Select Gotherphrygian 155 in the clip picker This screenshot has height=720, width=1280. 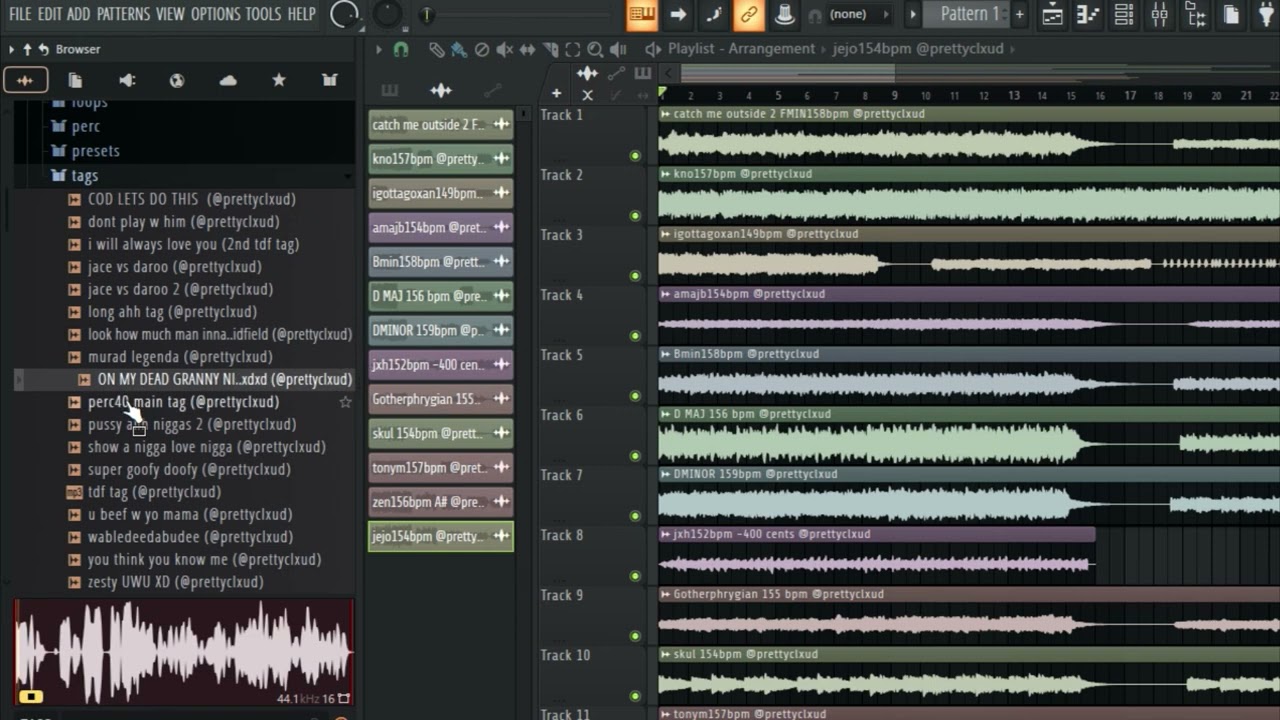pos(440,399)
